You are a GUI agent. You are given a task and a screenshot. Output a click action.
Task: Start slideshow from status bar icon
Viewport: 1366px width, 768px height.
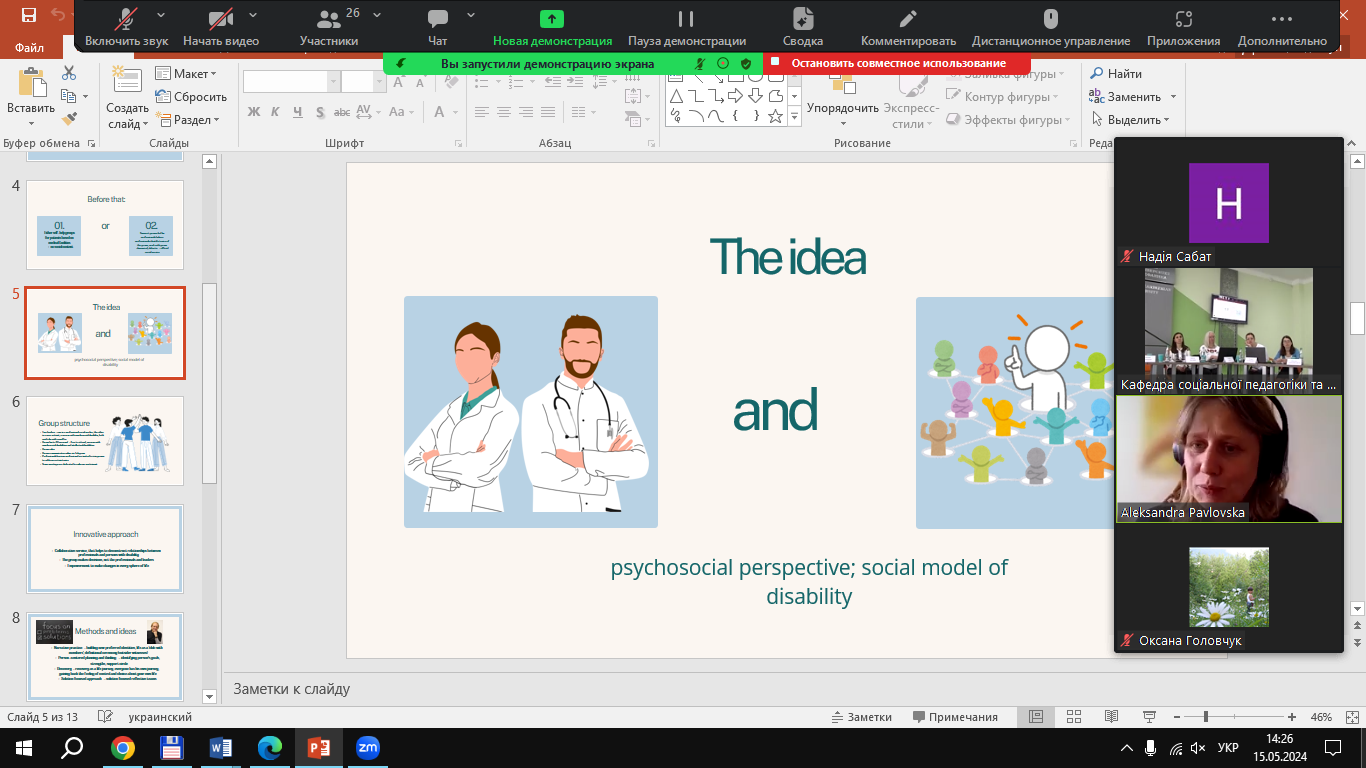coord(1148,717)
